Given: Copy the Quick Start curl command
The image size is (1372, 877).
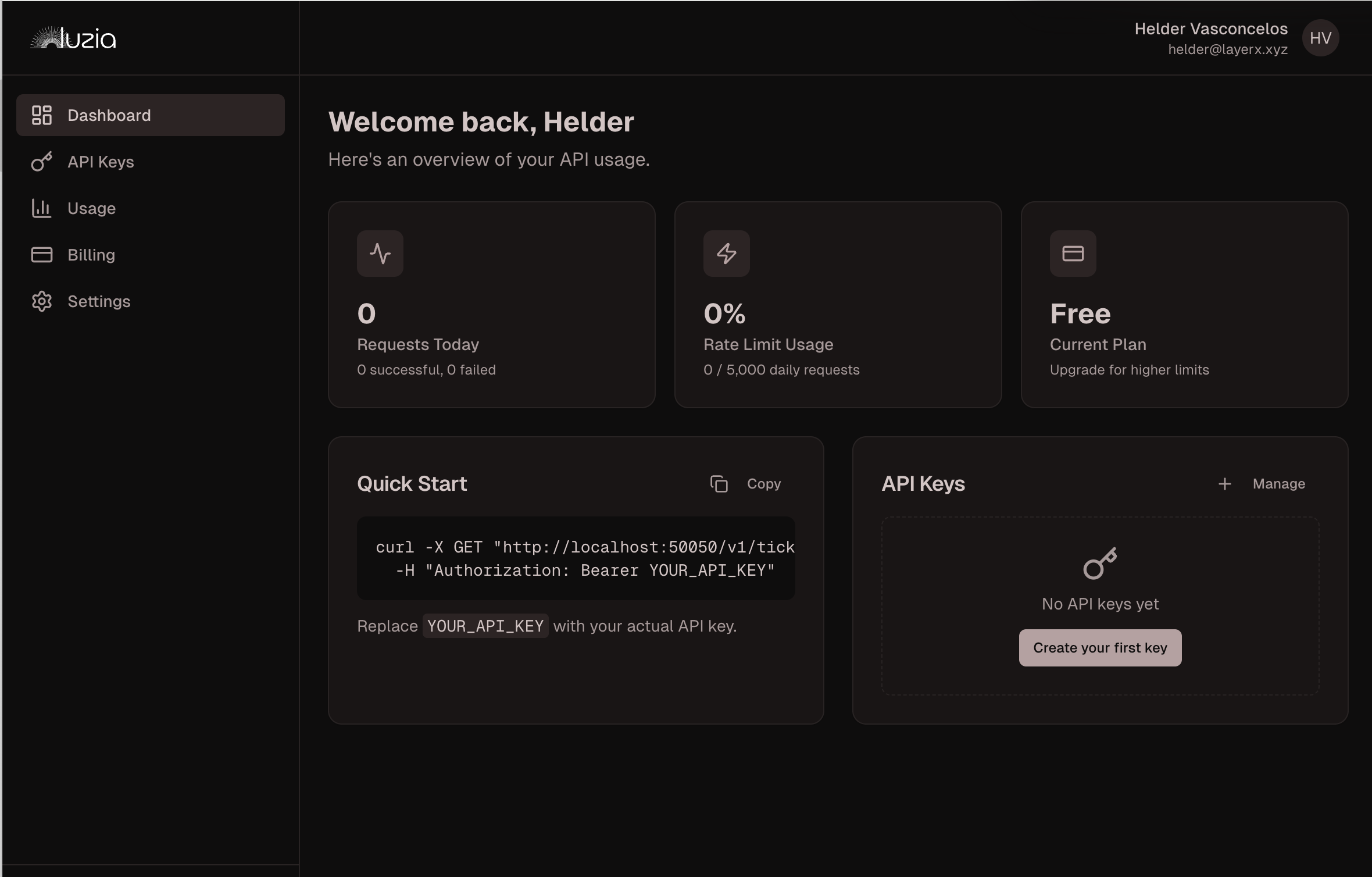Looking at the screenshot, I should point(763,483).
